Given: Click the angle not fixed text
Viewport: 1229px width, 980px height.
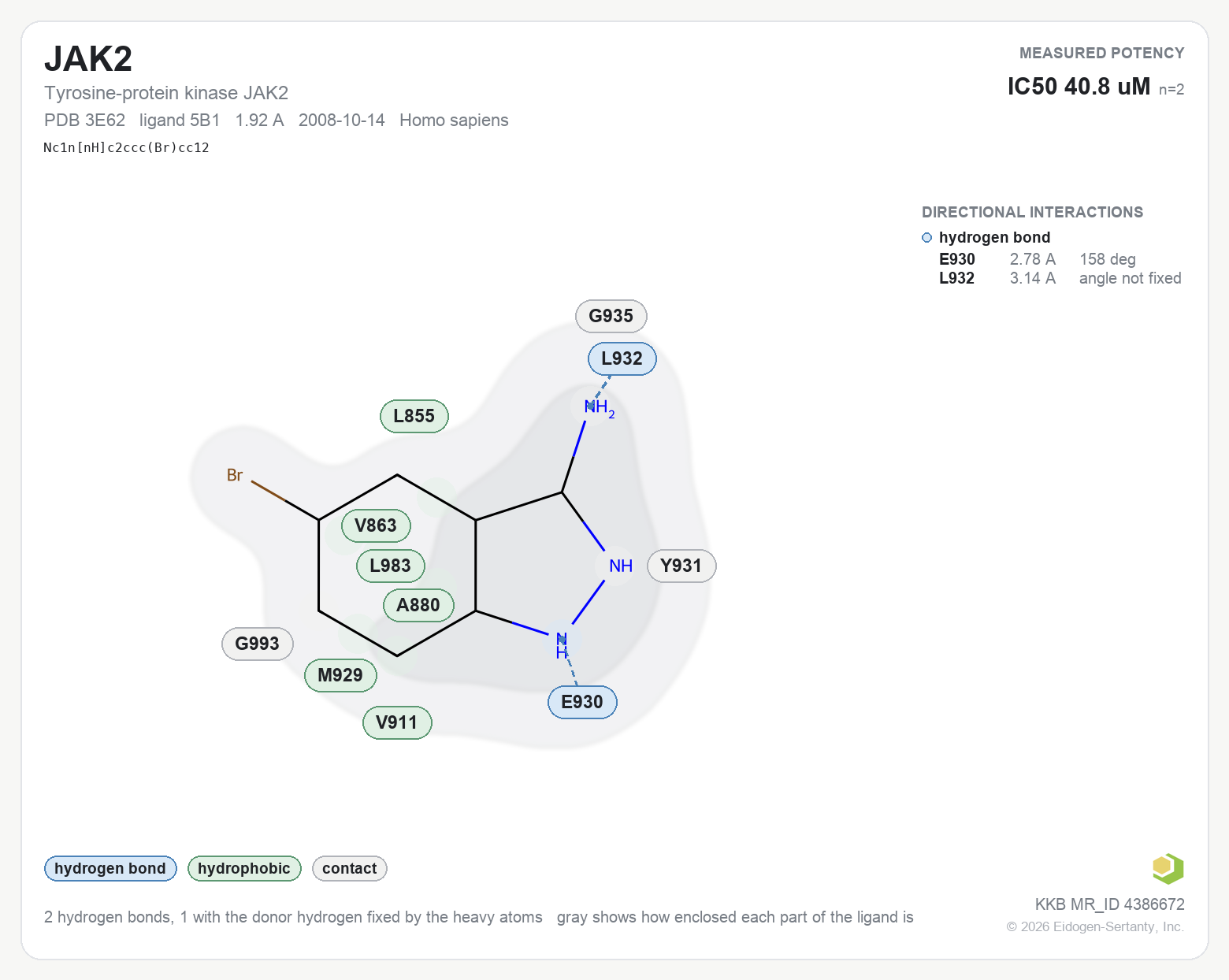Looking at the screenshot, I should click(1131, 278).
